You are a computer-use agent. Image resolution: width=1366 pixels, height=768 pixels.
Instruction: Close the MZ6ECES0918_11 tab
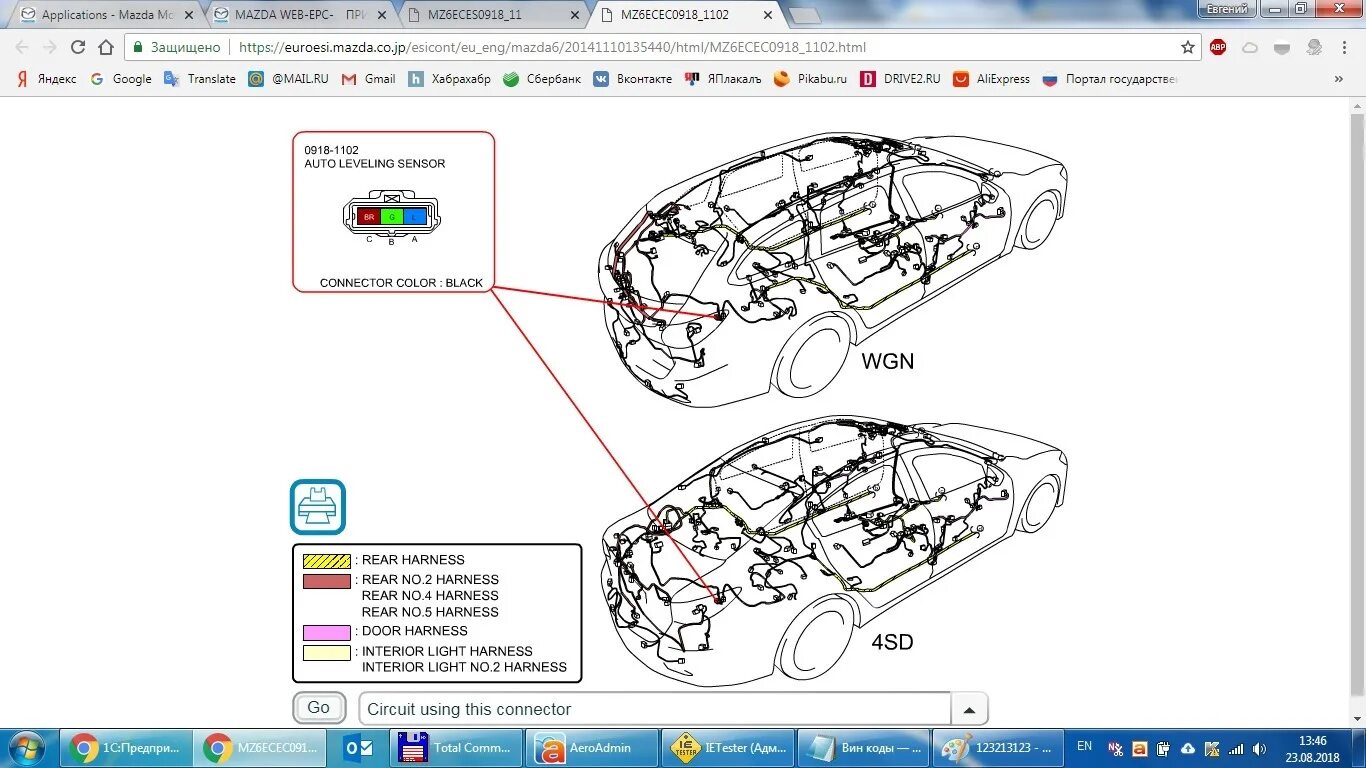coord(574,15)
